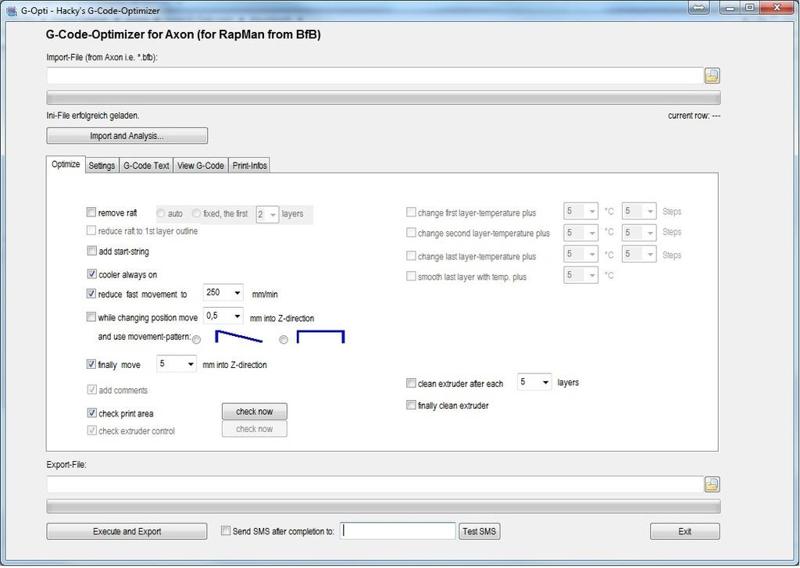The height and width of the screenshot is (568, 800).
Task: Select the auto raft radio button
Action: coord(161,213)
